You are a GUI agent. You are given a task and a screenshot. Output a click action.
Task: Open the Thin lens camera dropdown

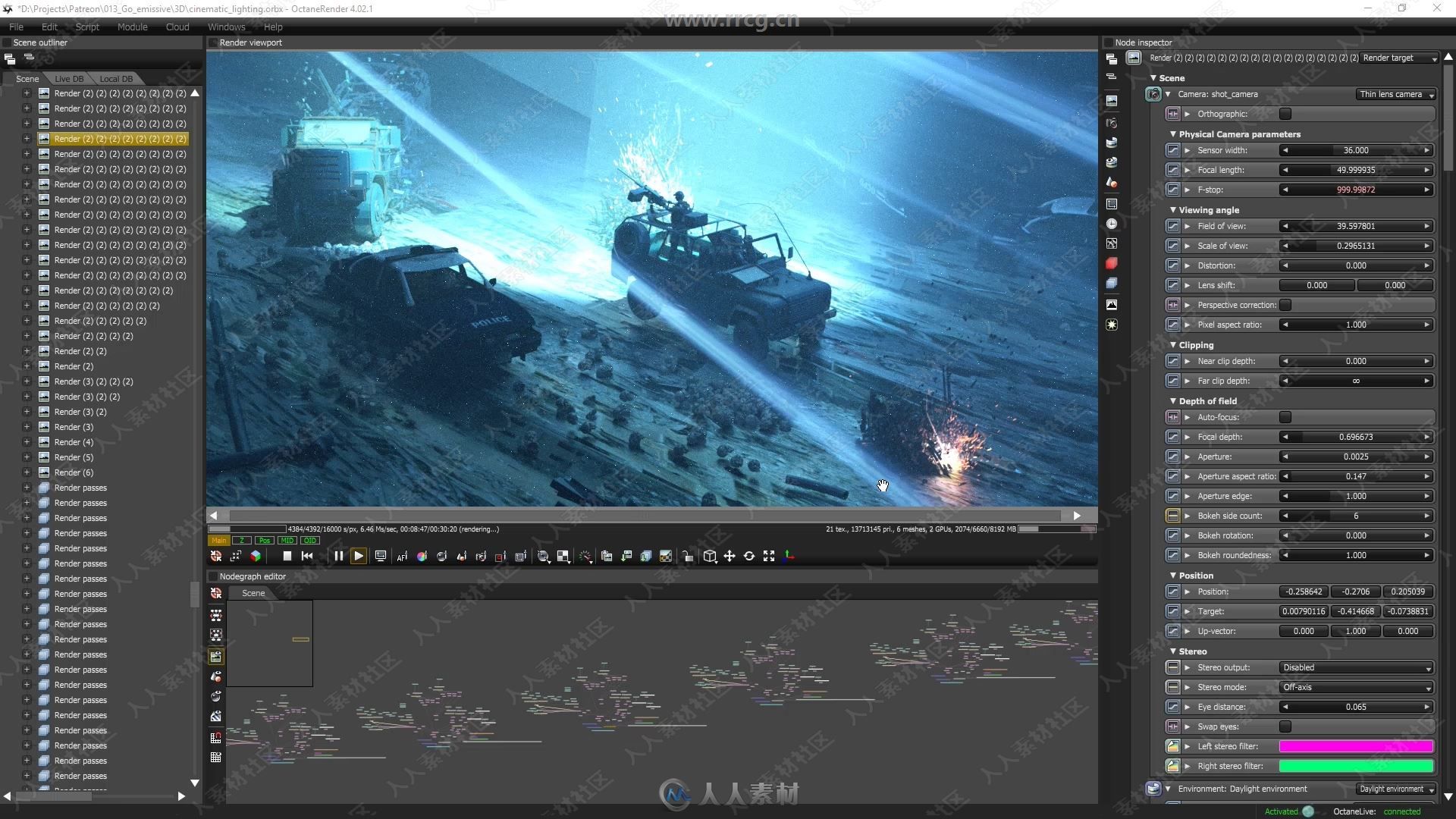coord(1394,94)
